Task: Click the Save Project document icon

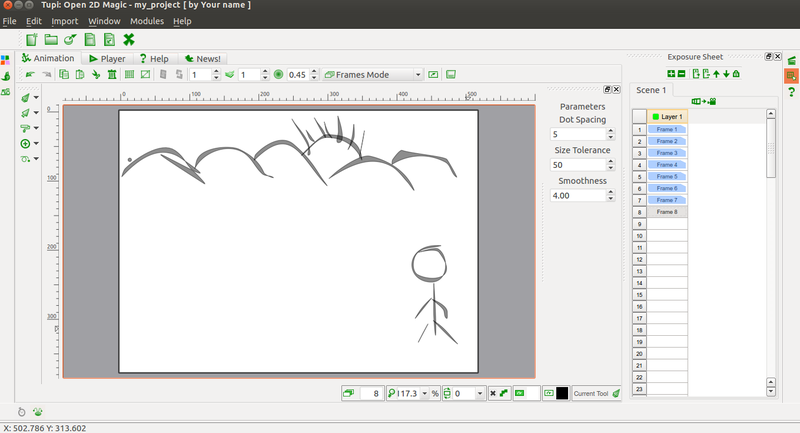Action: [x=90, y=40]
